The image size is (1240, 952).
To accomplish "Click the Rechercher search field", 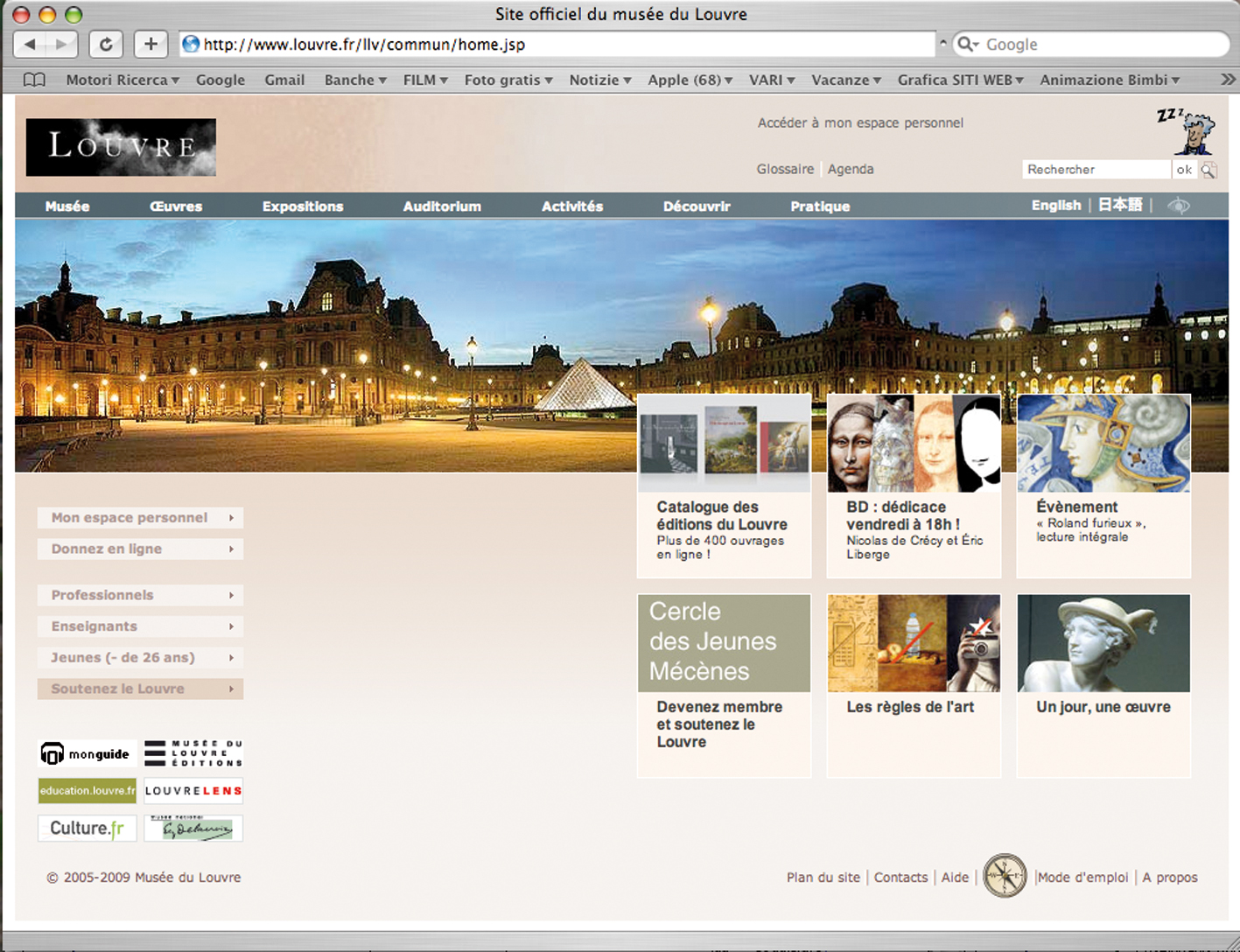I will click(1096, 170).
